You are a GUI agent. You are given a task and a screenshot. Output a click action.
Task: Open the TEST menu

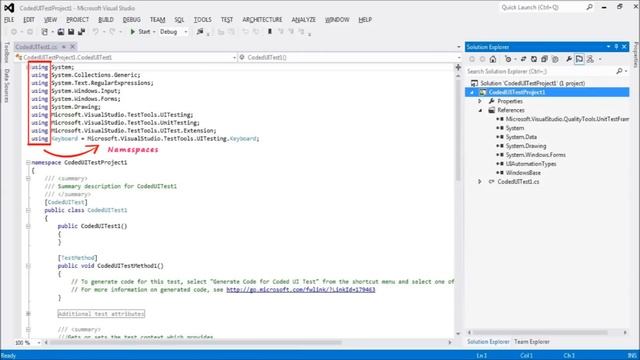(227, 20)
